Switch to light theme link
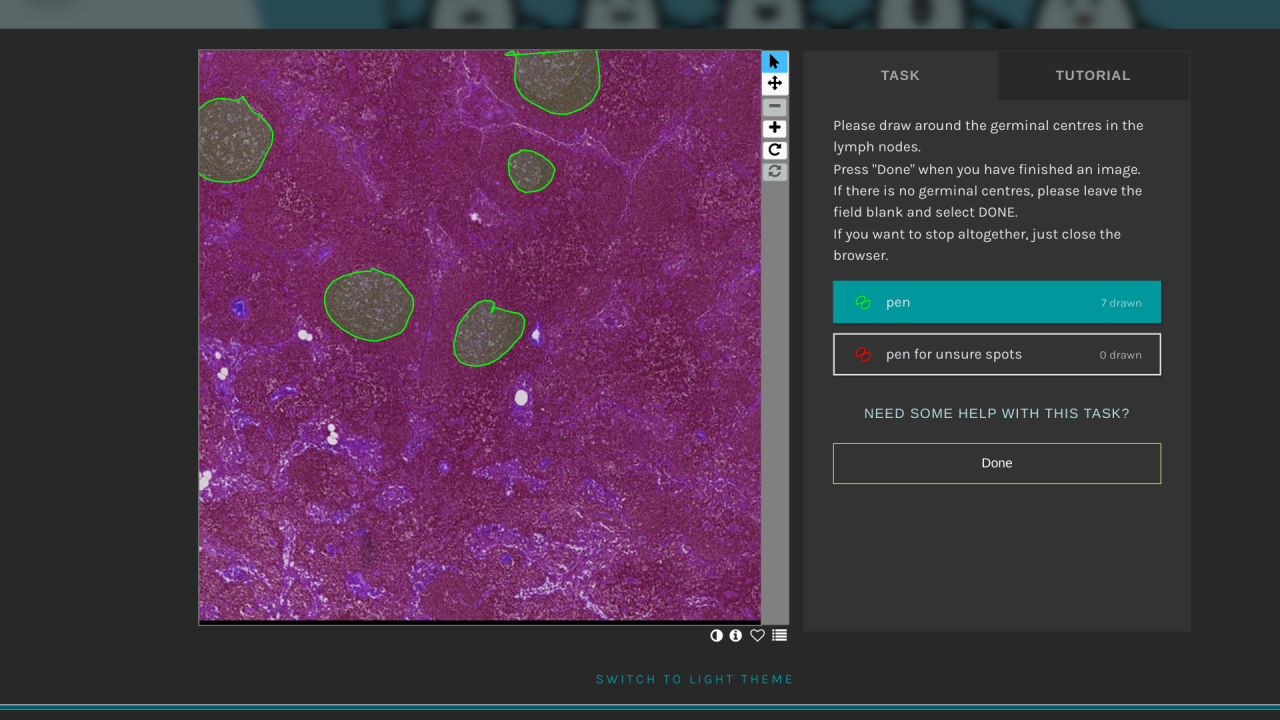1280x720 pixels. [x=695, y=679]
